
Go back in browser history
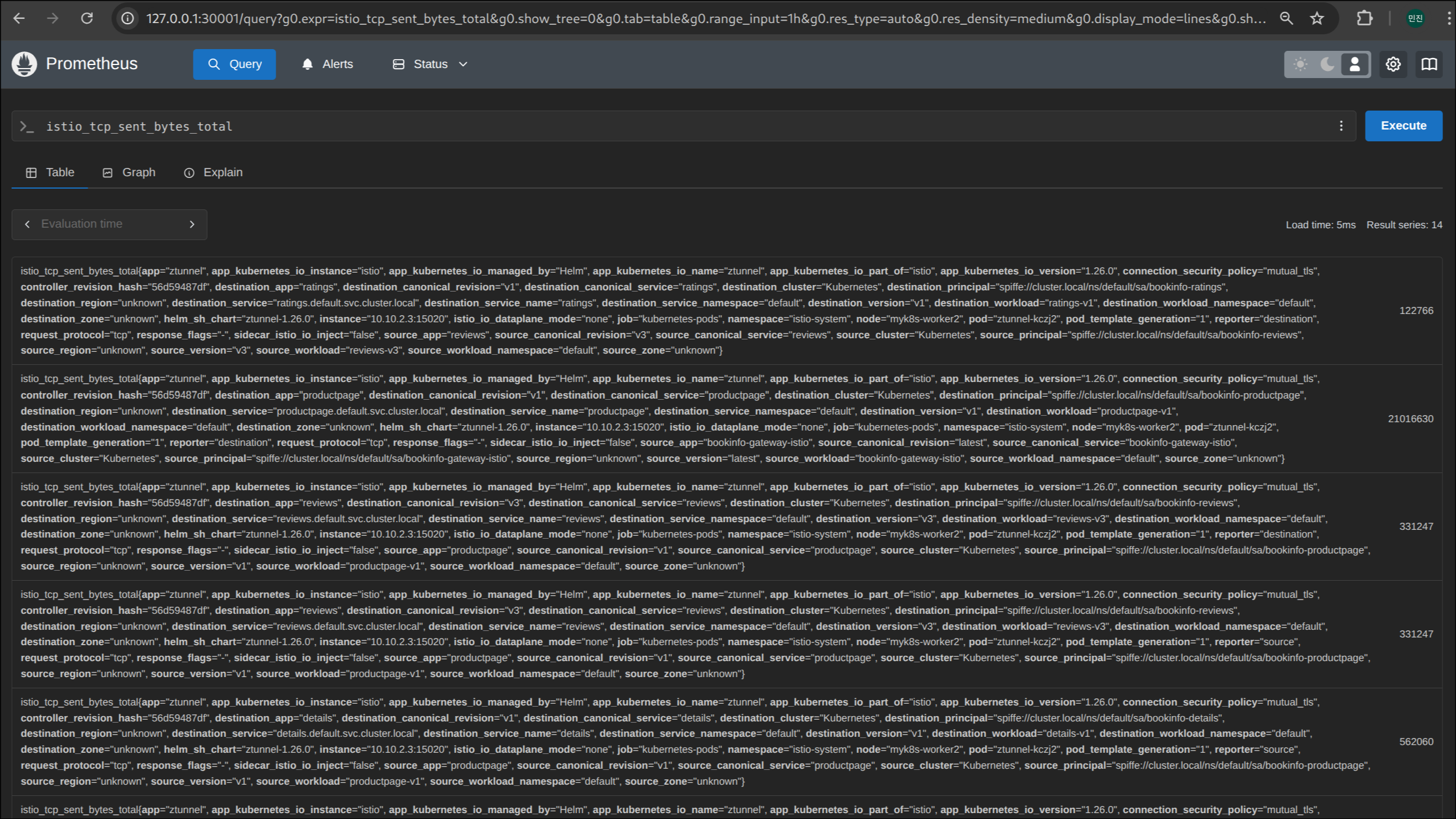(19, 18)
